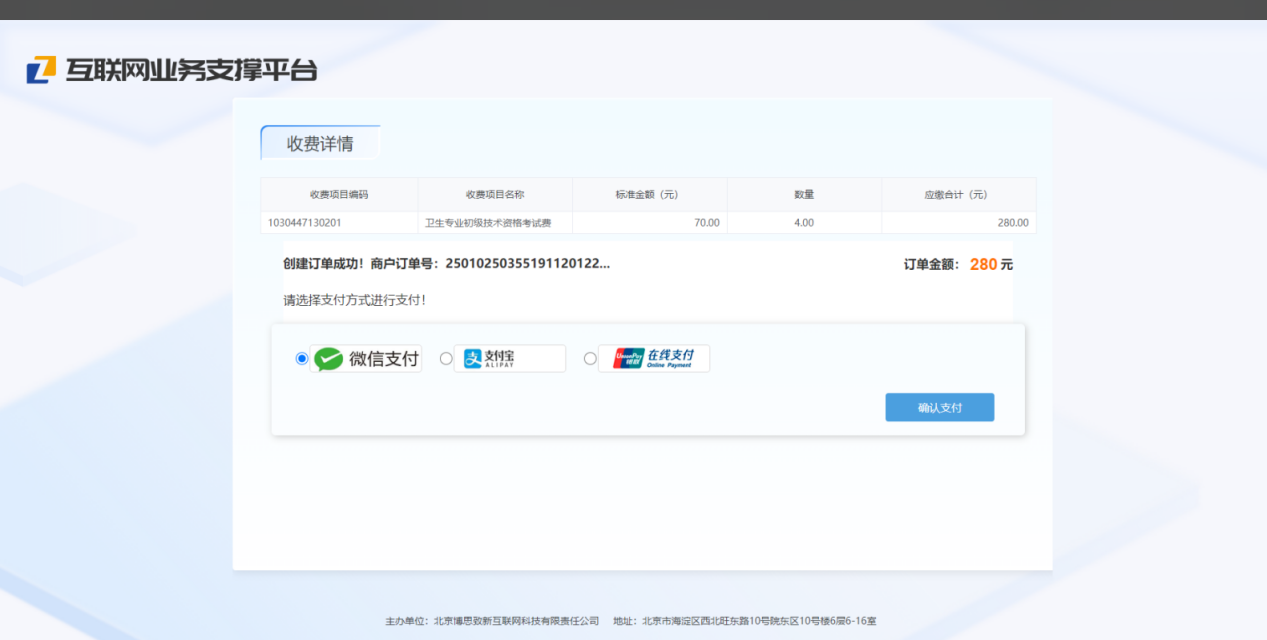This screenshot has height=640, width=1267.
Task: Open the 收费详情 tab
Action: 320,143
